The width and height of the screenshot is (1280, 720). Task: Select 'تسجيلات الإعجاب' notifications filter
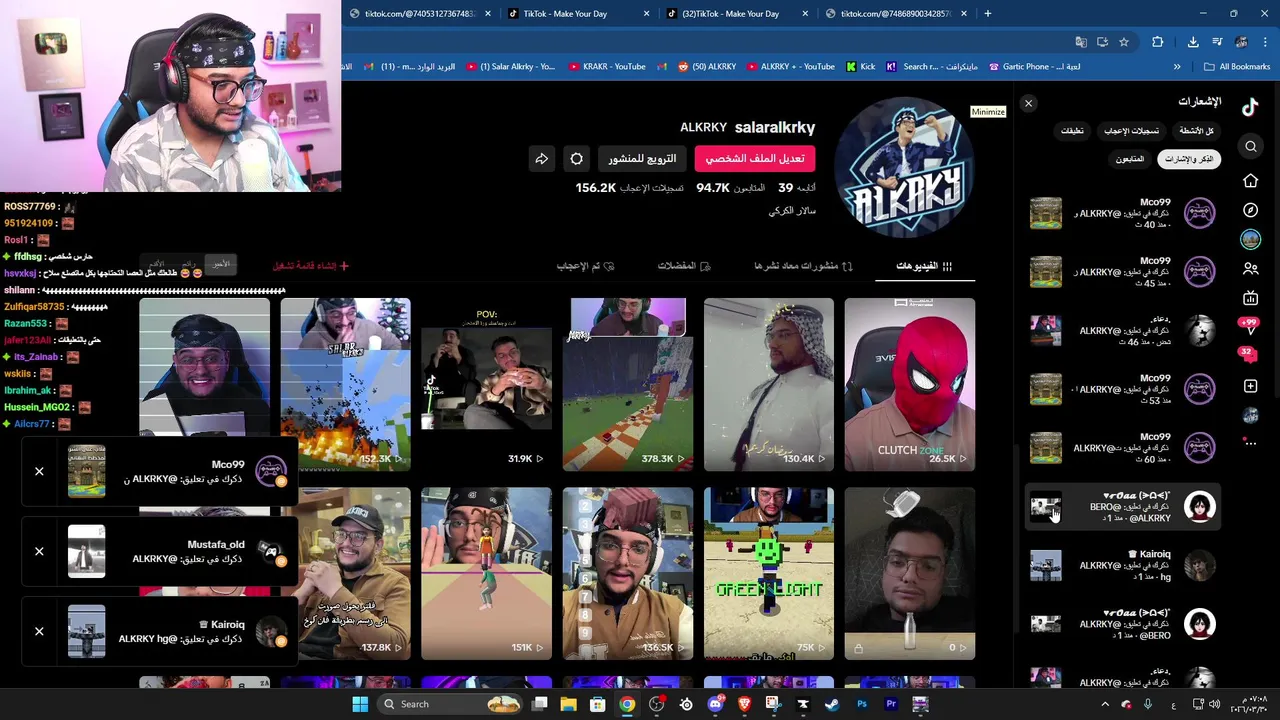click(x=1132, y=131)
